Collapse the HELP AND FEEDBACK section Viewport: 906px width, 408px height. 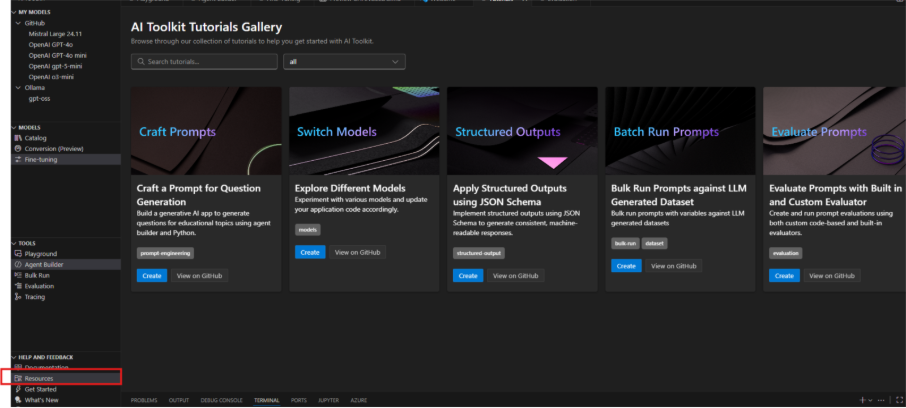point(14,357)
